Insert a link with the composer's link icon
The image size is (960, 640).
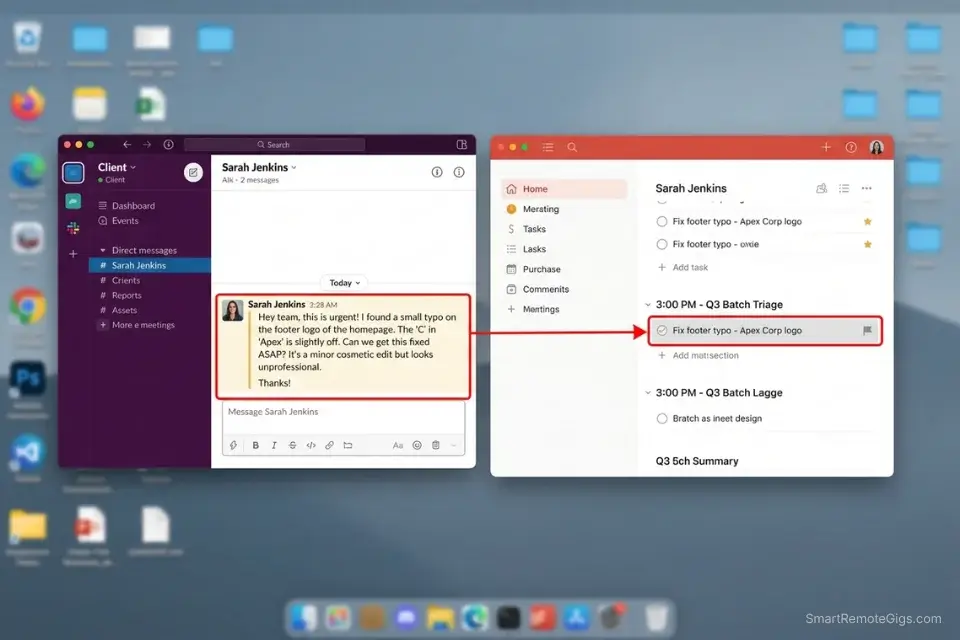[x=329, y=445]
